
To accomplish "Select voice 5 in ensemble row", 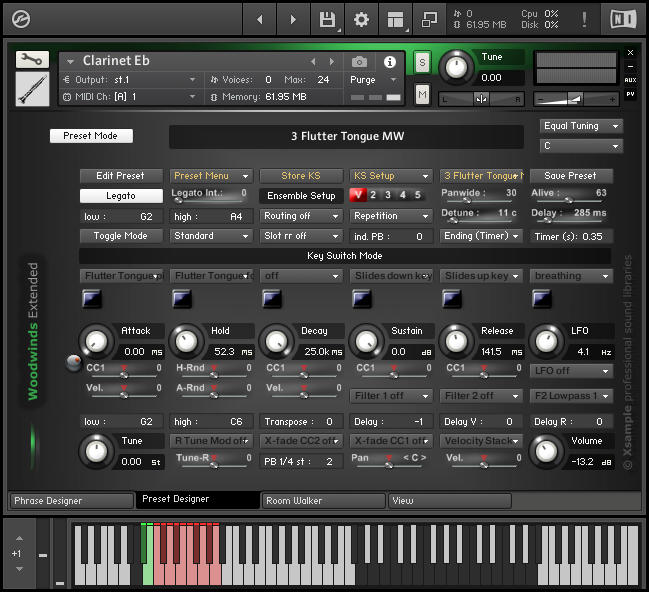I will tap(418, 195).
